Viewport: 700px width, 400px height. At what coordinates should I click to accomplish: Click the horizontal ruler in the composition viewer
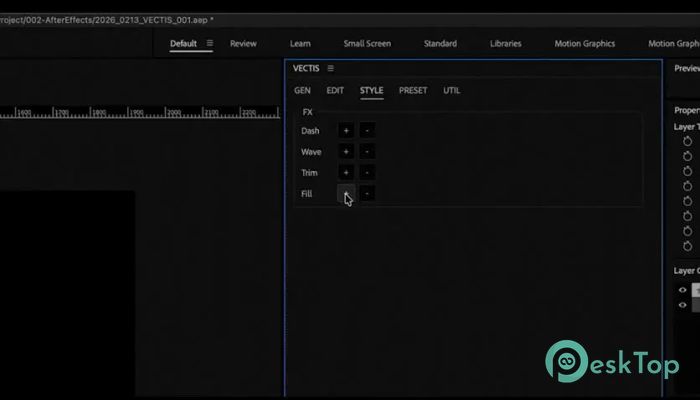(140, 112)
